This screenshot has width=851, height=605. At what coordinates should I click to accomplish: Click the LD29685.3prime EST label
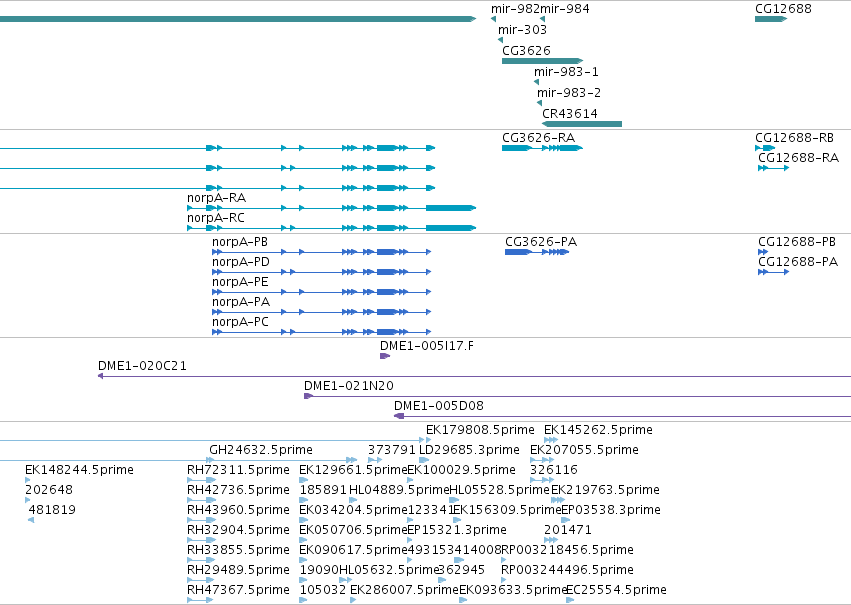coord(469,450)
